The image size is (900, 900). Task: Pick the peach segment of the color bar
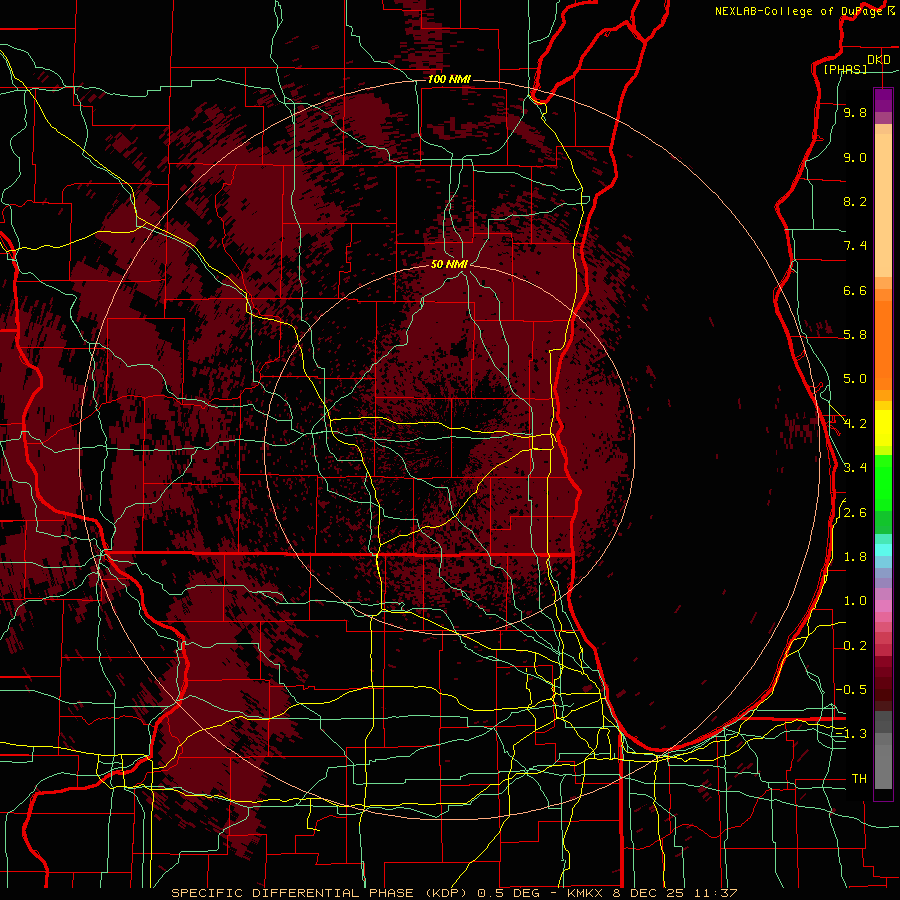click(x=883, y=205)
